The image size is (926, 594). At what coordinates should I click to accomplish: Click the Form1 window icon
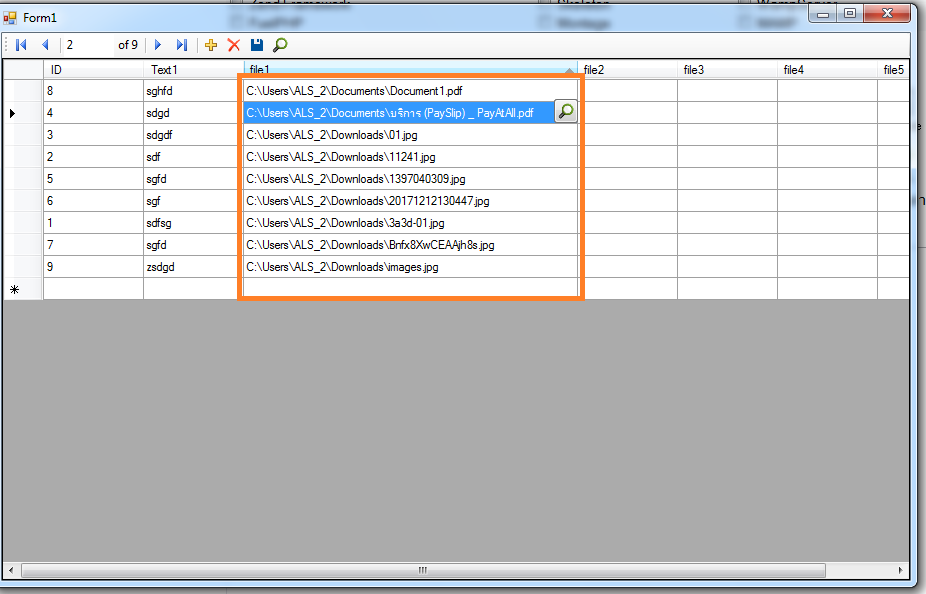pyautogui.click(x=9, y=18)
